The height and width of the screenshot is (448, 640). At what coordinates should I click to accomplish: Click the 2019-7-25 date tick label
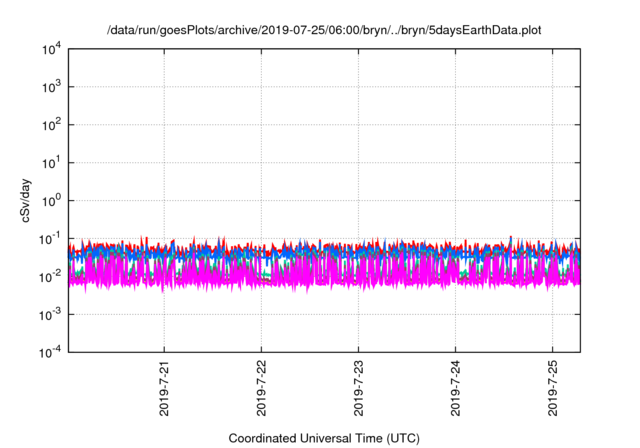click(553, 388)
